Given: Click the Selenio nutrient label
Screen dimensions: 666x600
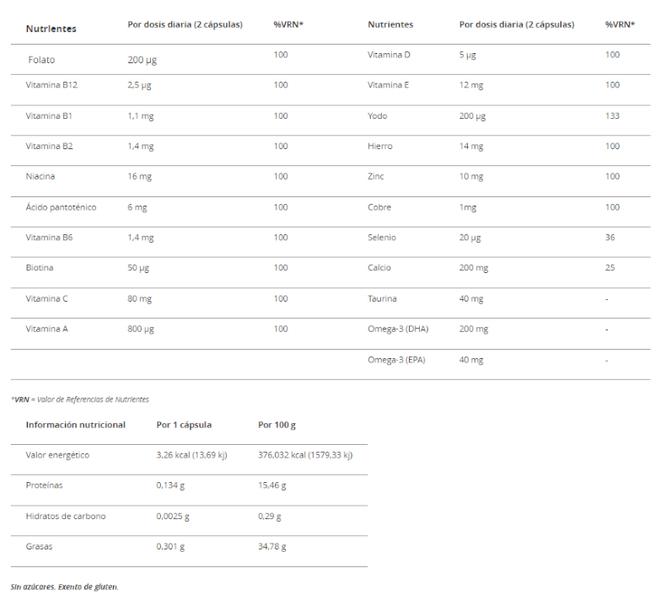Looking at the screenshot, I should pyautogui.click(x=382, y=238).
